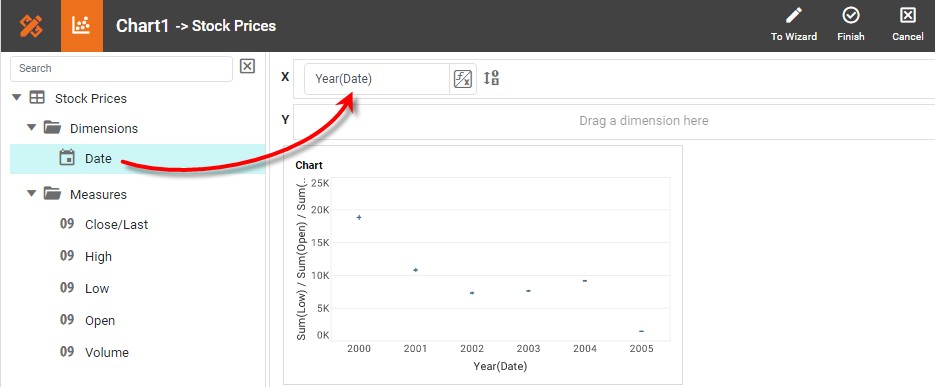Click the 10K y-axis label
This screenshot has width=935, height=387.
click(x=320, y=275)
